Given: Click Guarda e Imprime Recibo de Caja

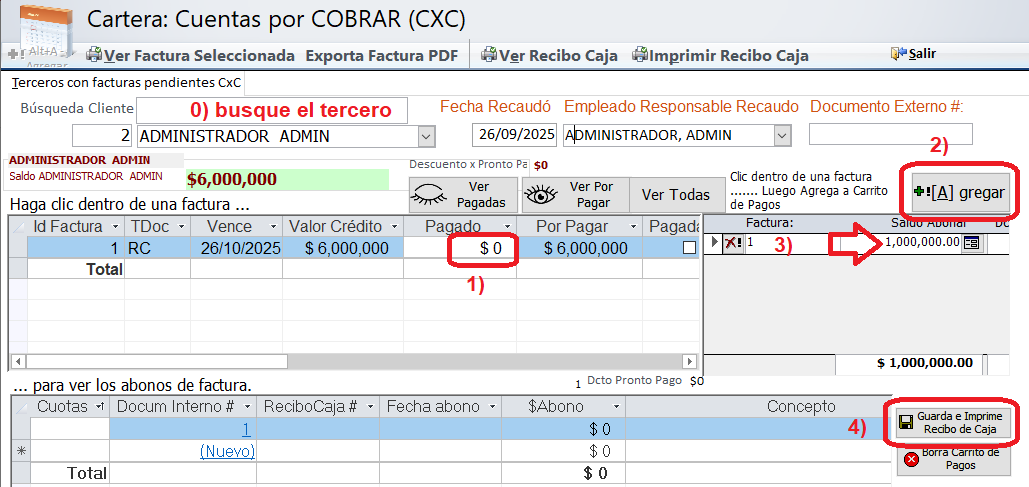Looking at the screenshot, I should [948, 422].
